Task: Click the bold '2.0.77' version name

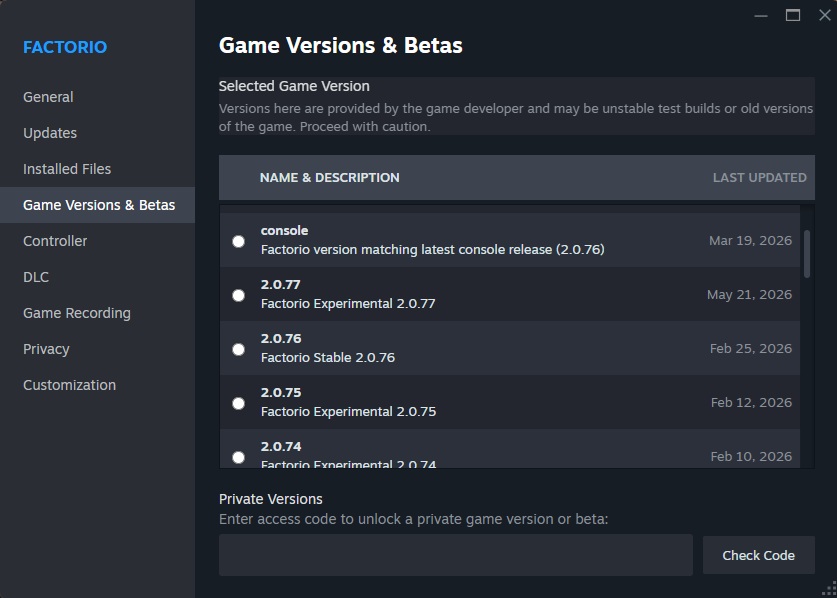Action: tap(281, 285)
